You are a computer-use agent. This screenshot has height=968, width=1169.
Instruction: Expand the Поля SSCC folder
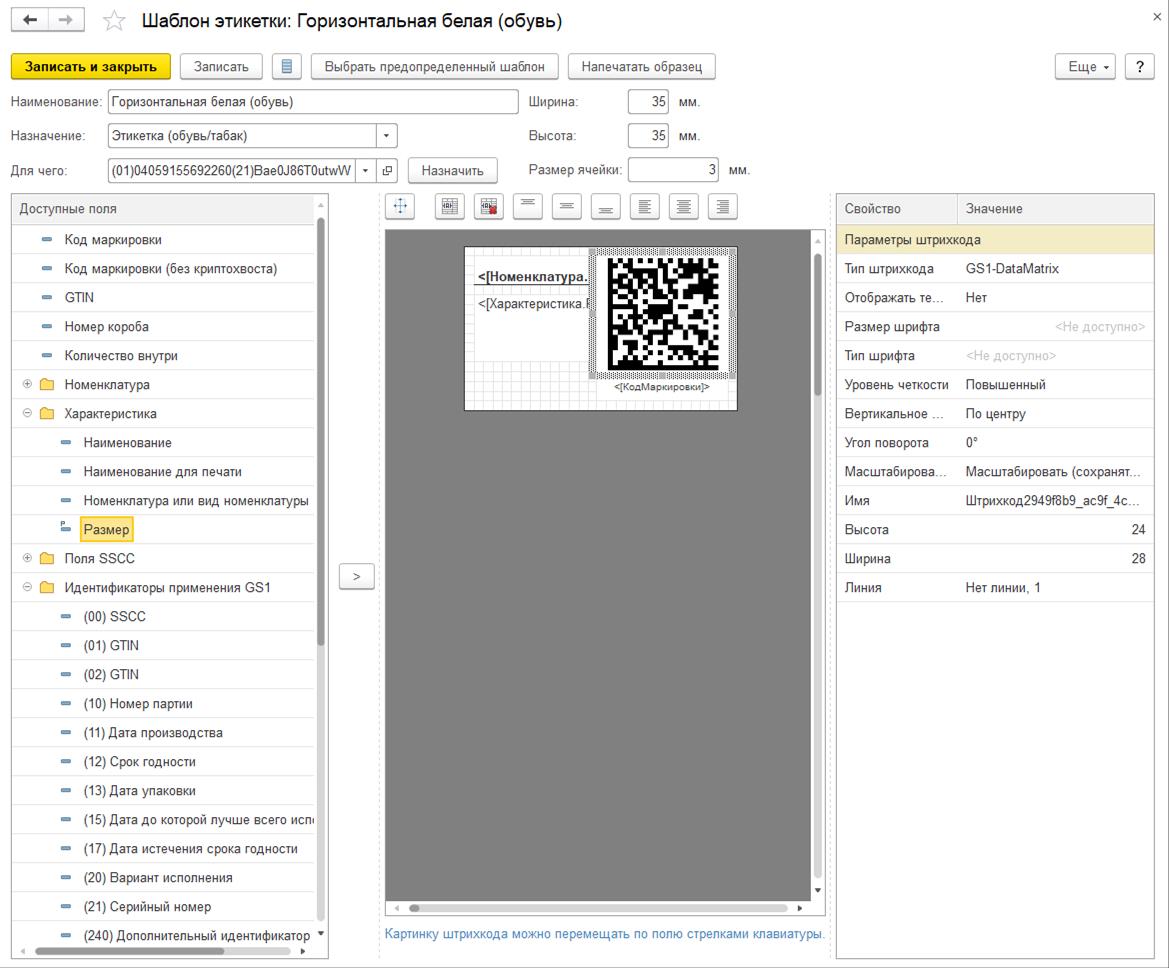click(27, 559)
